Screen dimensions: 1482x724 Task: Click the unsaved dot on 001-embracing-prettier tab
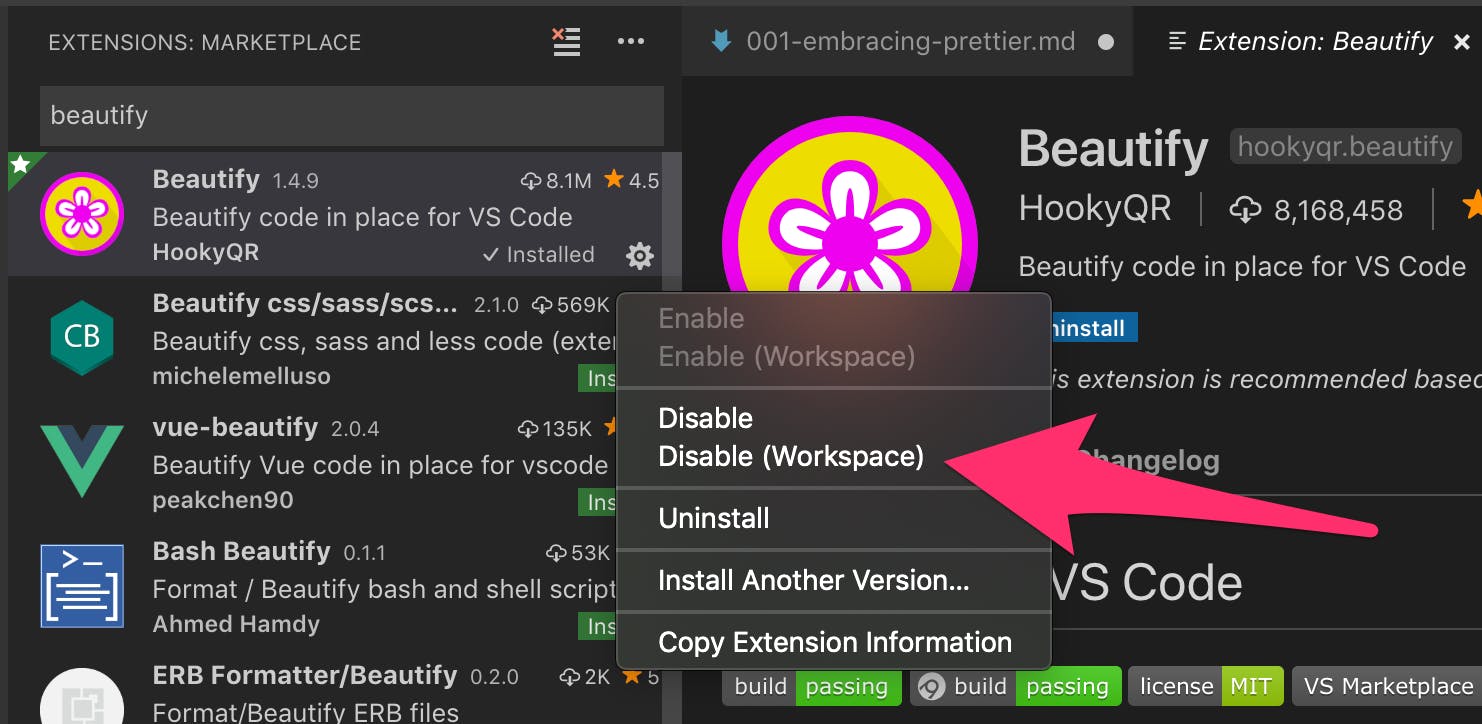coord(1105,43)
